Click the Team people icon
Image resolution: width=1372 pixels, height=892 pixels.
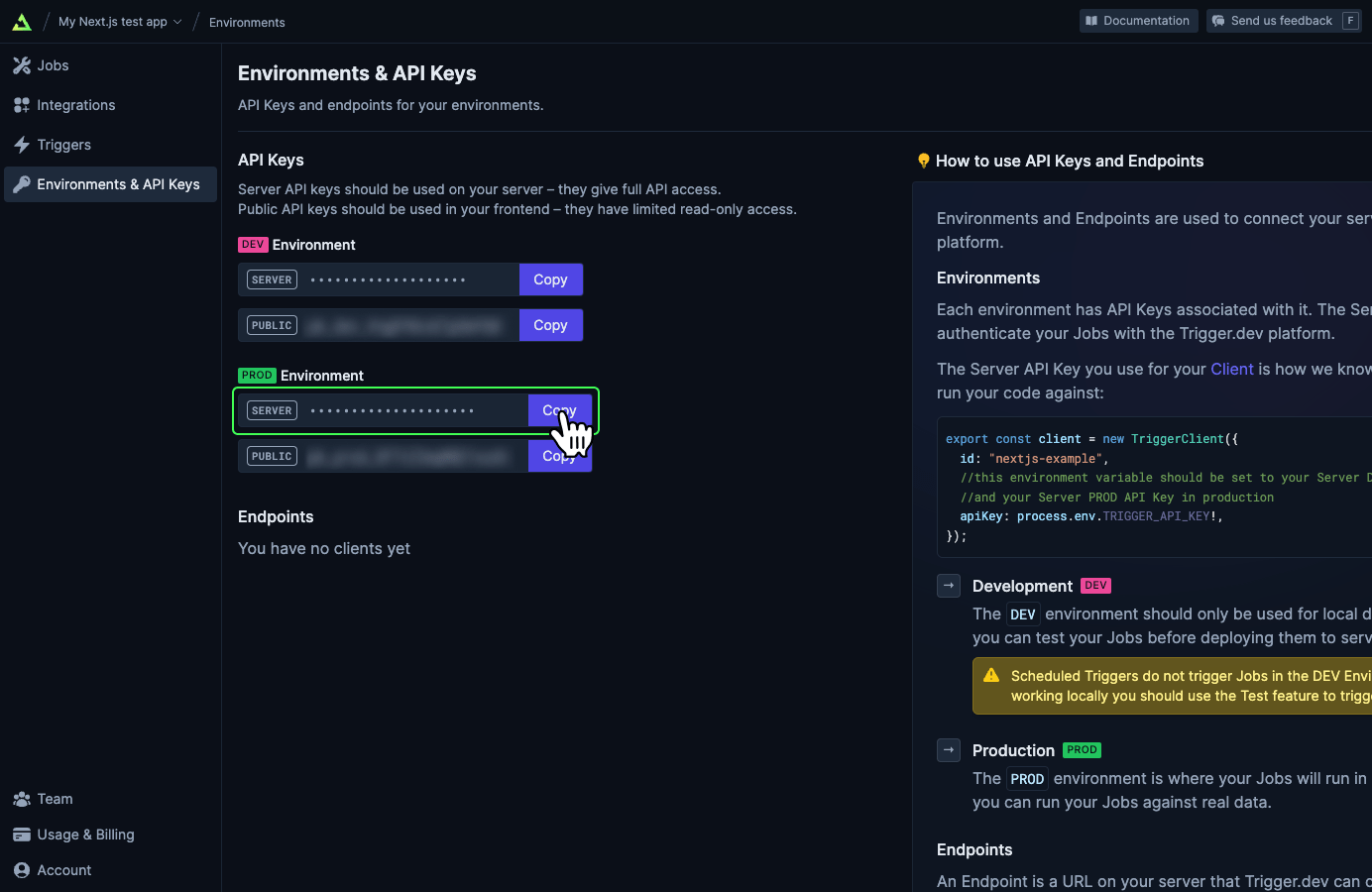(22, 799)
